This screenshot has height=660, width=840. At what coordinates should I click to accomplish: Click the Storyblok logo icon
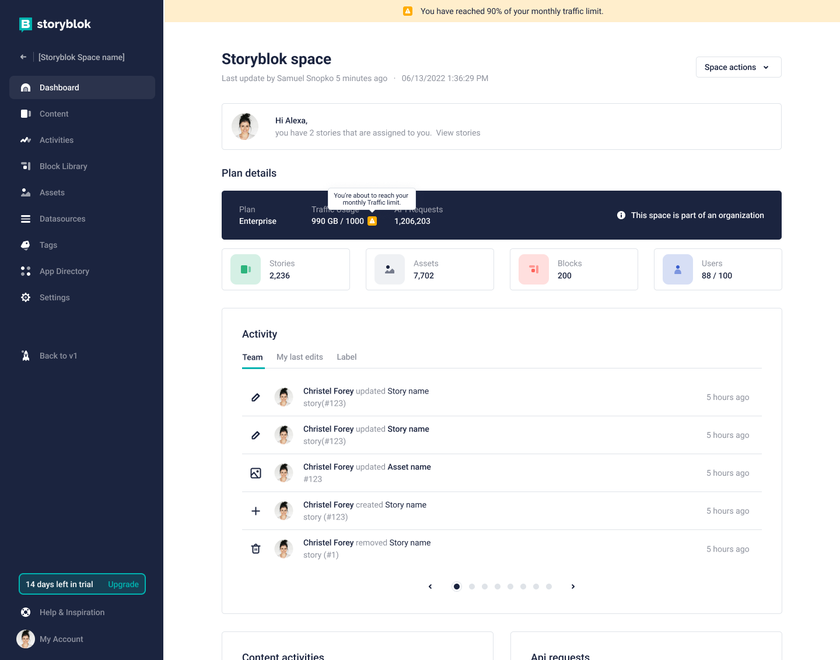click(x=25, y=24)
